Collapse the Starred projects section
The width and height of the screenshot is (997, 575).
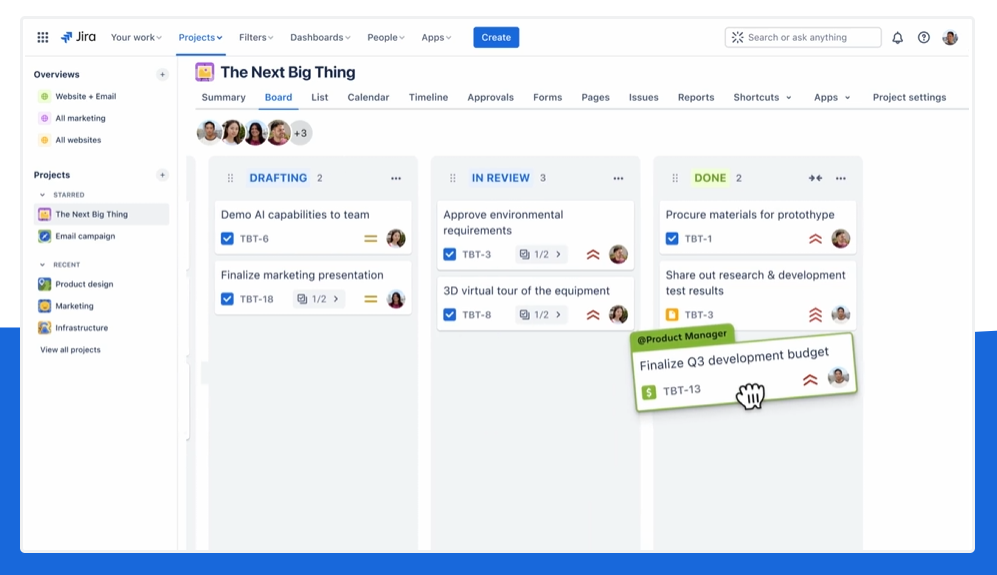point(43,195)
